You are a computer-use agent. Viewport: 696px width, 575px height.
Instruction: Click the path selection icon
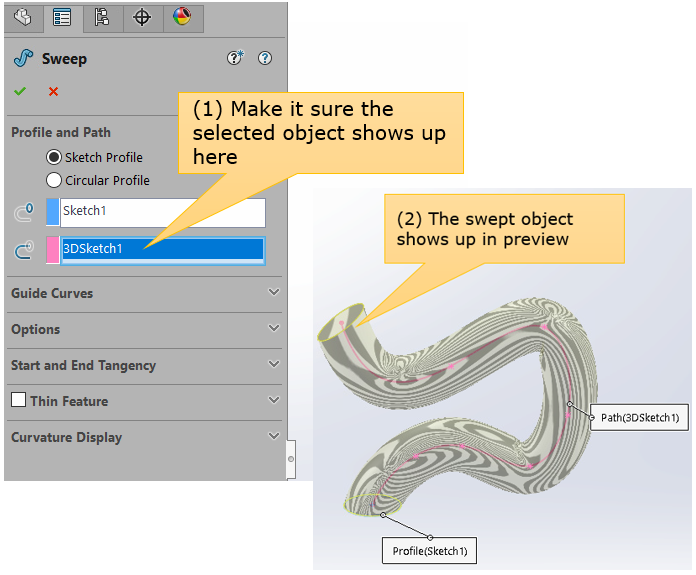(24, 250)
